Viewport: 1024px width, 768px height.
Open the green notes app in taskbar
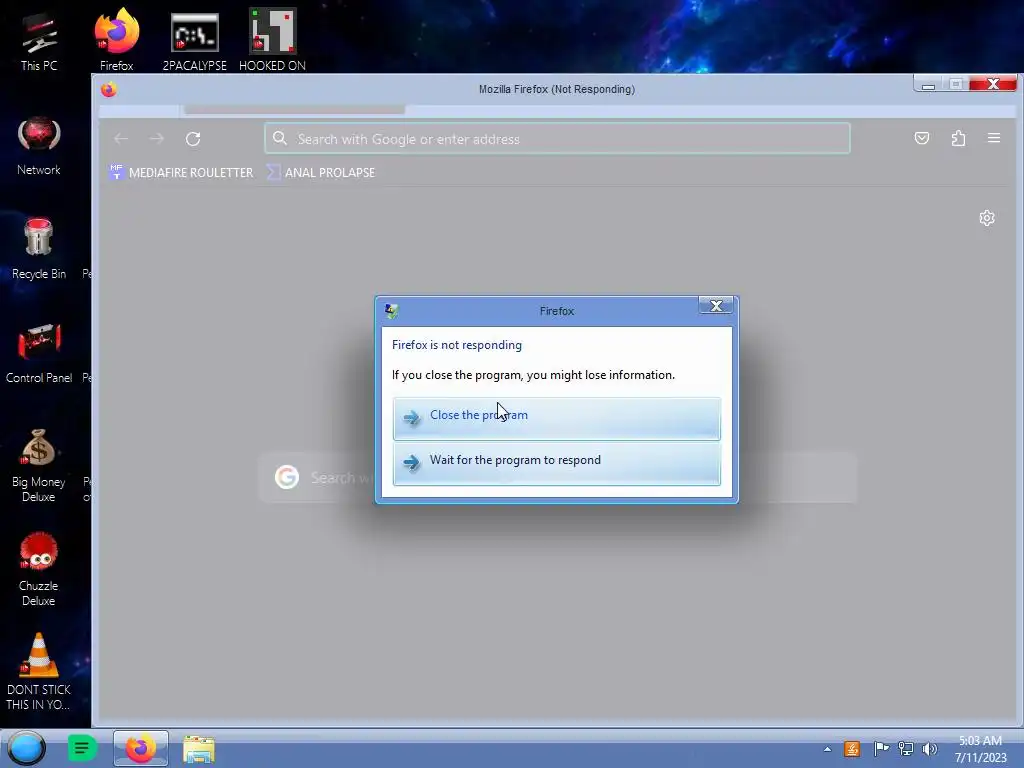click(82, 748)
